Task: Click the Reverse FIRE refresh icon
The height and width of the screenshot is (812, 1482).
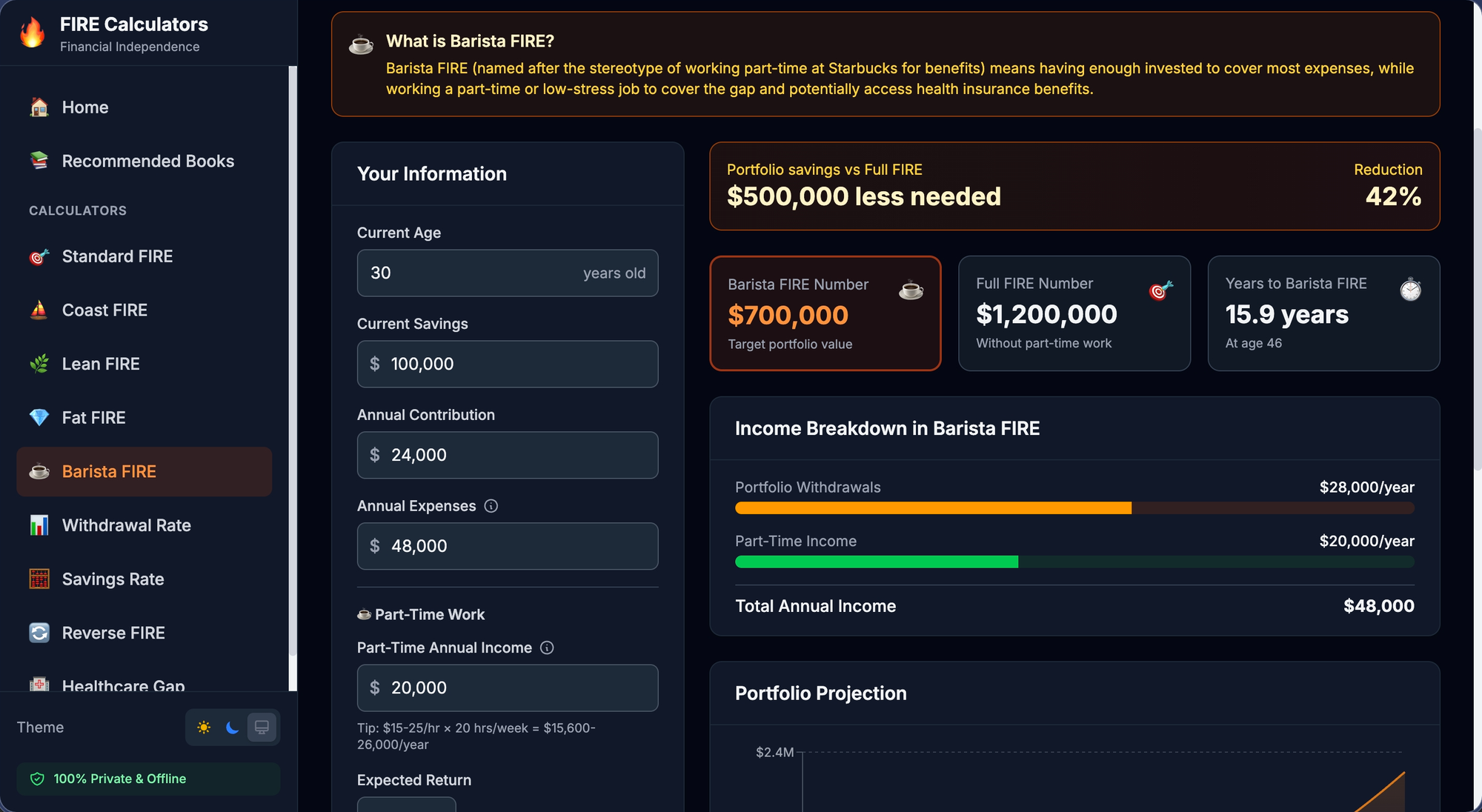Action: click(39, 633)
